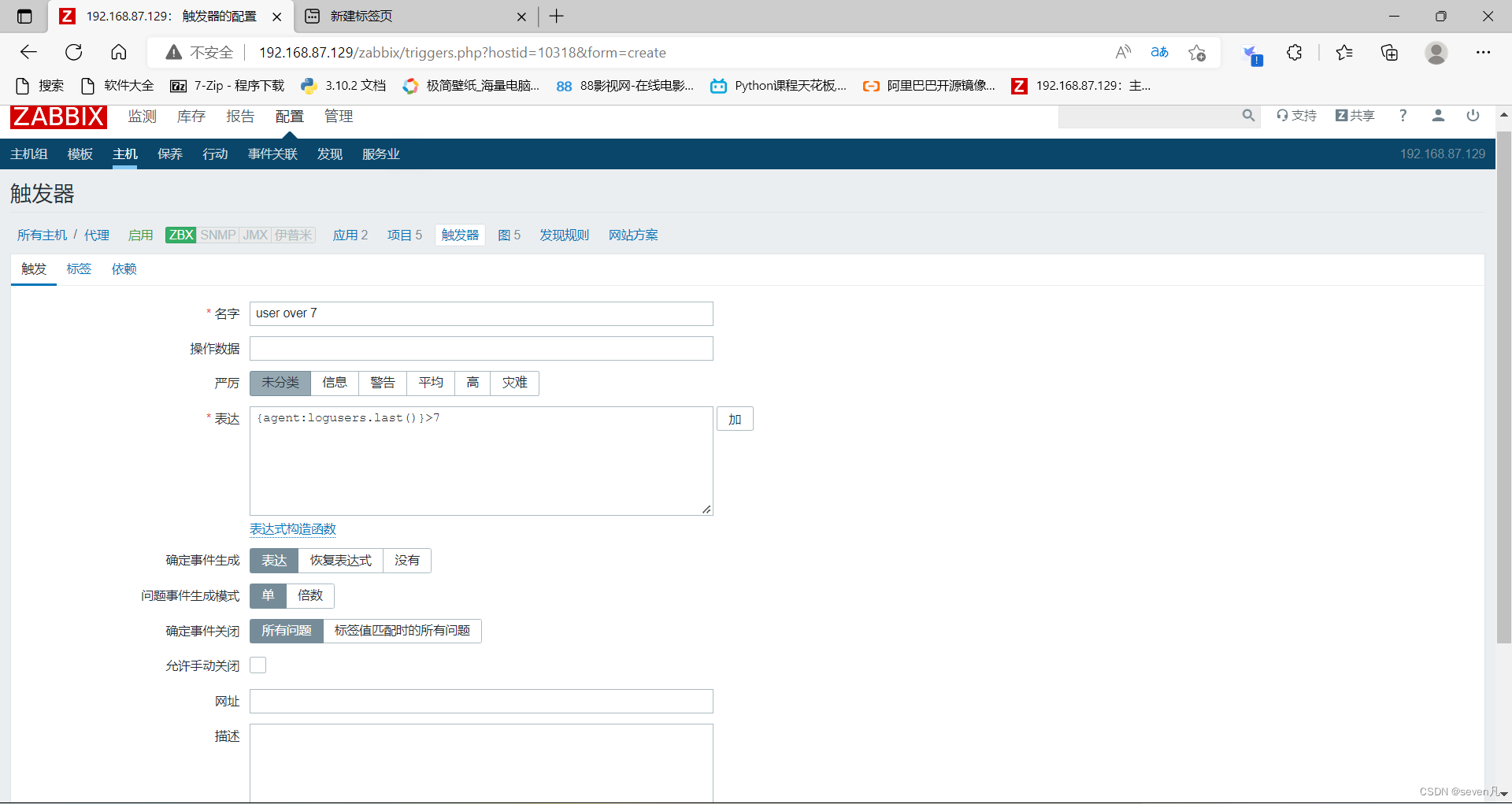This screenshot has width=1512, height=804.
Task: Open browser home page icon
Action: pos(119,53)
